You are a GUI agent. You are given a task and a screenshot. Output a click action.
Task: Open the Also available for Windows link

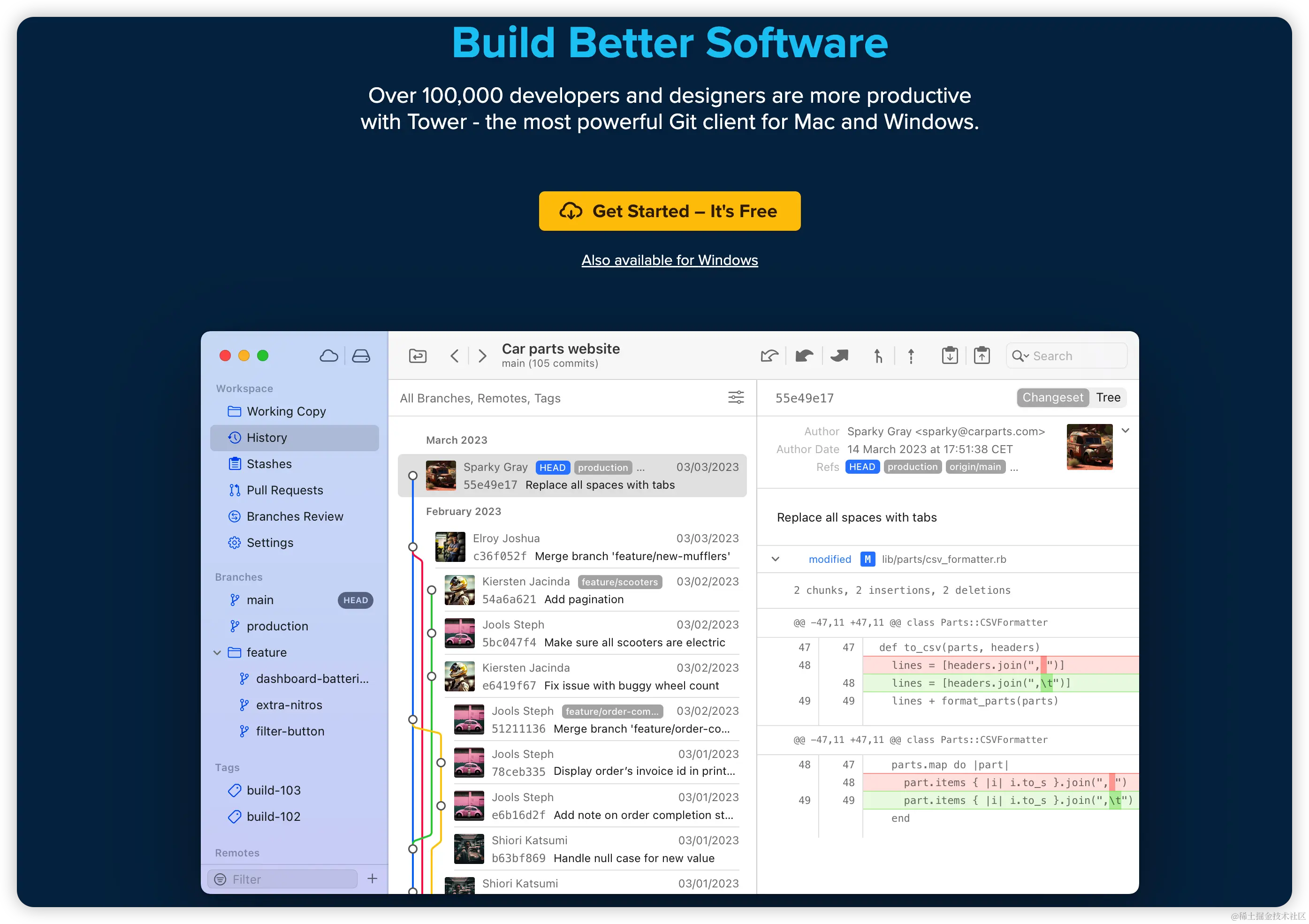tap(670, 260)
